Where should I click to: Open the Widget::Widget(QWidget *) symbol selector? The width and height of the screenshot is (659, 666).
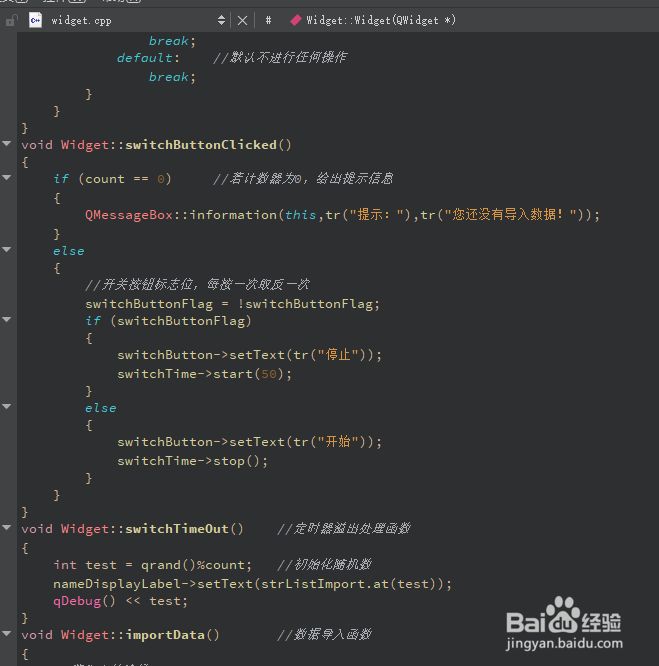[x=381, y=20]
